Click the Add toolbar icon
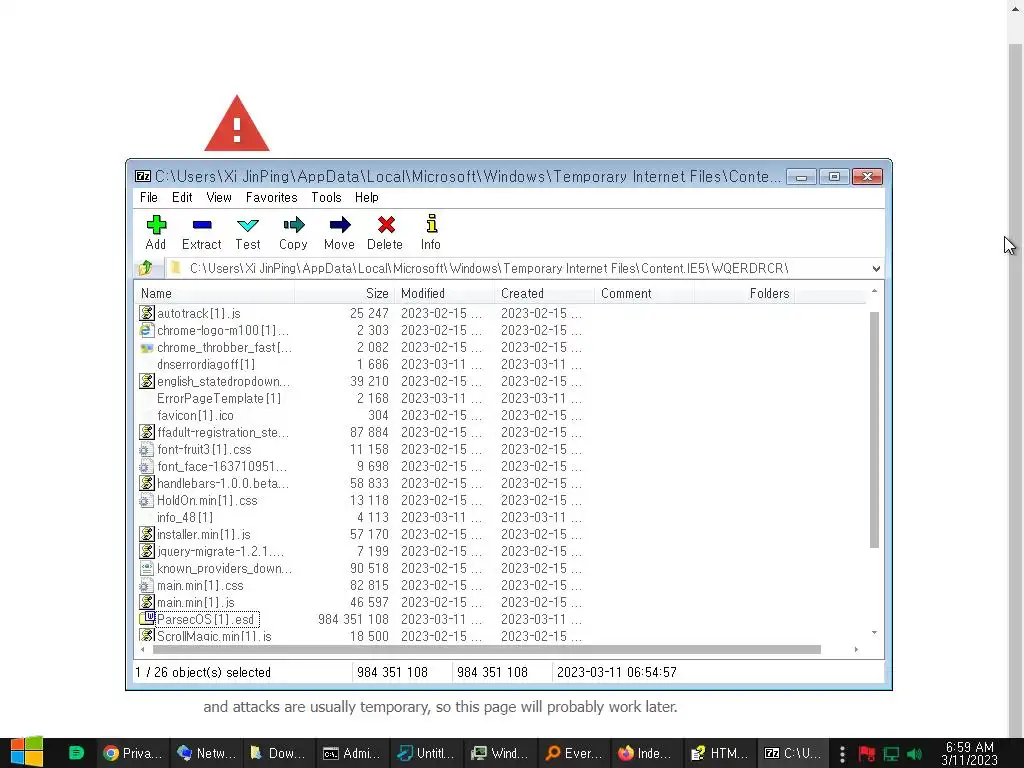The width and height of the screenshot is (1024, 768). tap(156, 225)
